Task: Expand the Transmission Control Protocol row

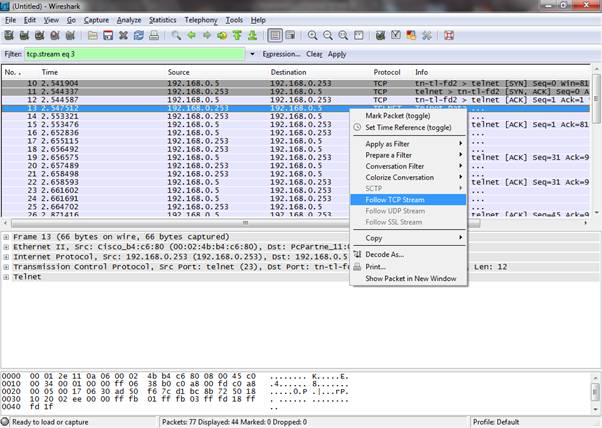Action: [x=7, y=266]
